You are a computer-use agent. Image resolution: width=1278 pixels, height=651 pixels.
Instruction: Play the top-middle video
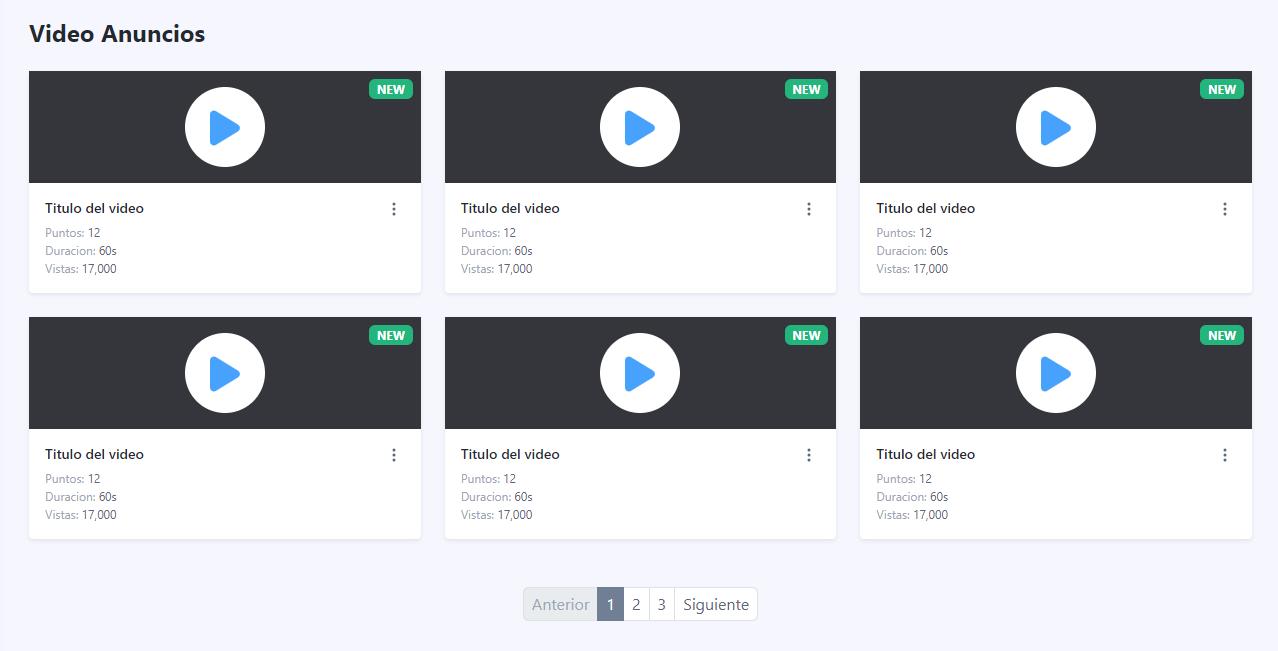pyautogui.click(x=640, y=127)
